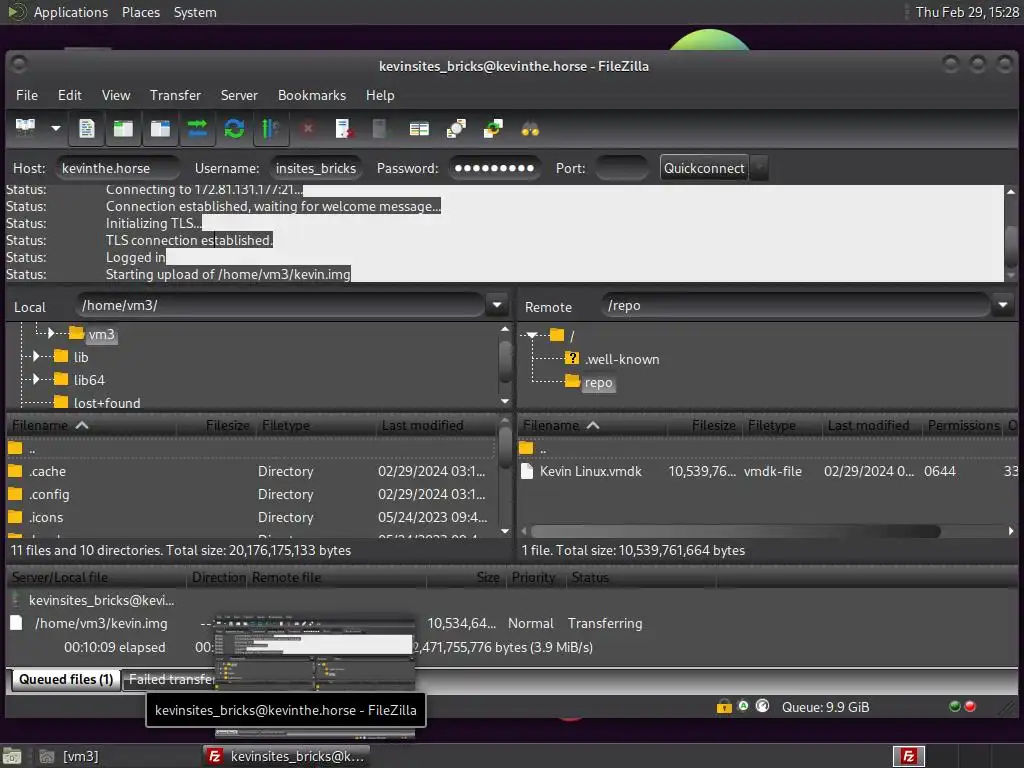Switch to Failed transfers tab
The width and height of the screenshot is (1024, 768).
tap(171, 679)
